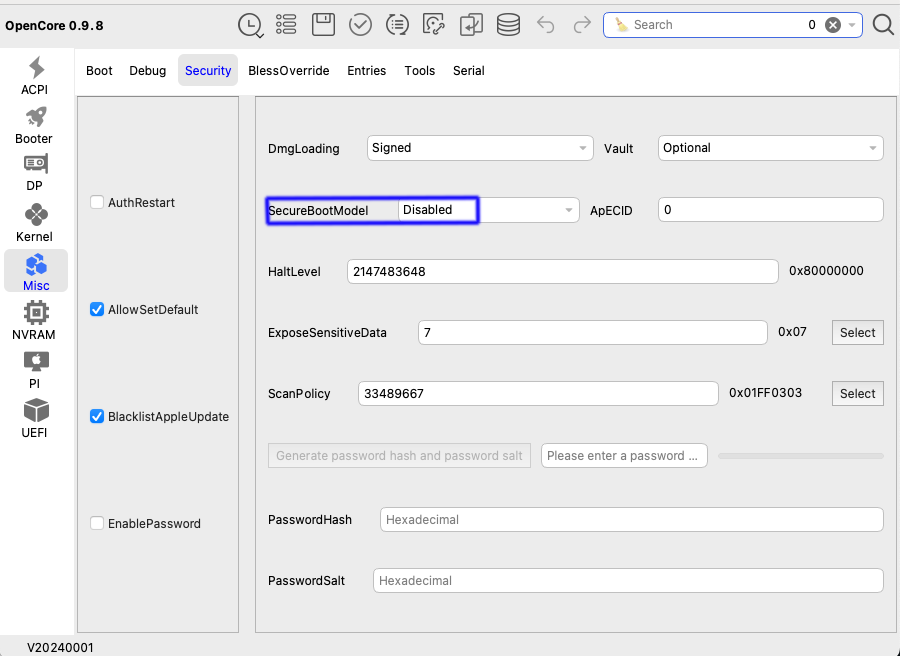Switch to the Debug tab
Image resolution: width=900 pixels, height=656 pixels.
(x=148, y=71)
